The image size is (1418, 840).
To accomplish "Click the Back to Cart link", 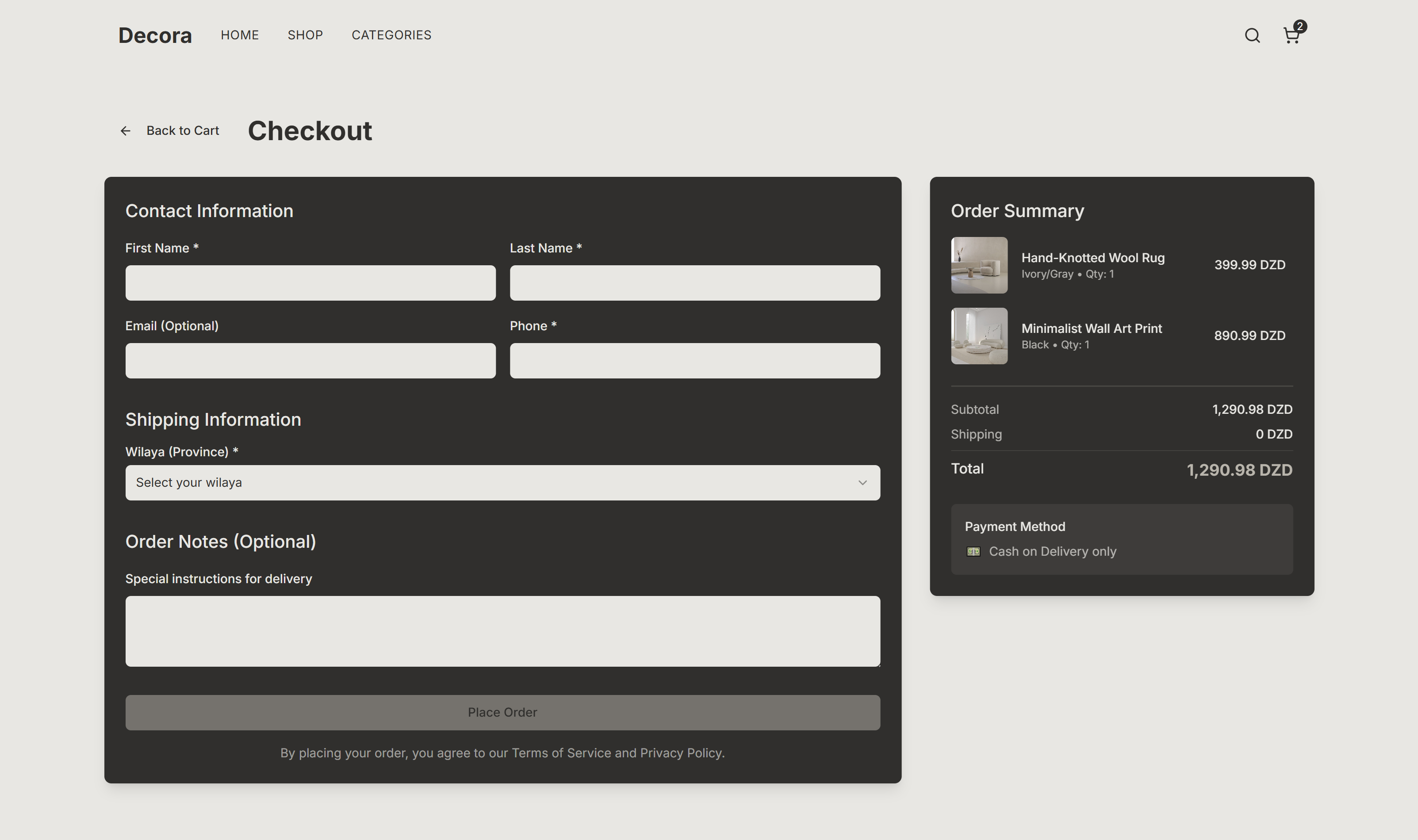I will tap(182, 131).
